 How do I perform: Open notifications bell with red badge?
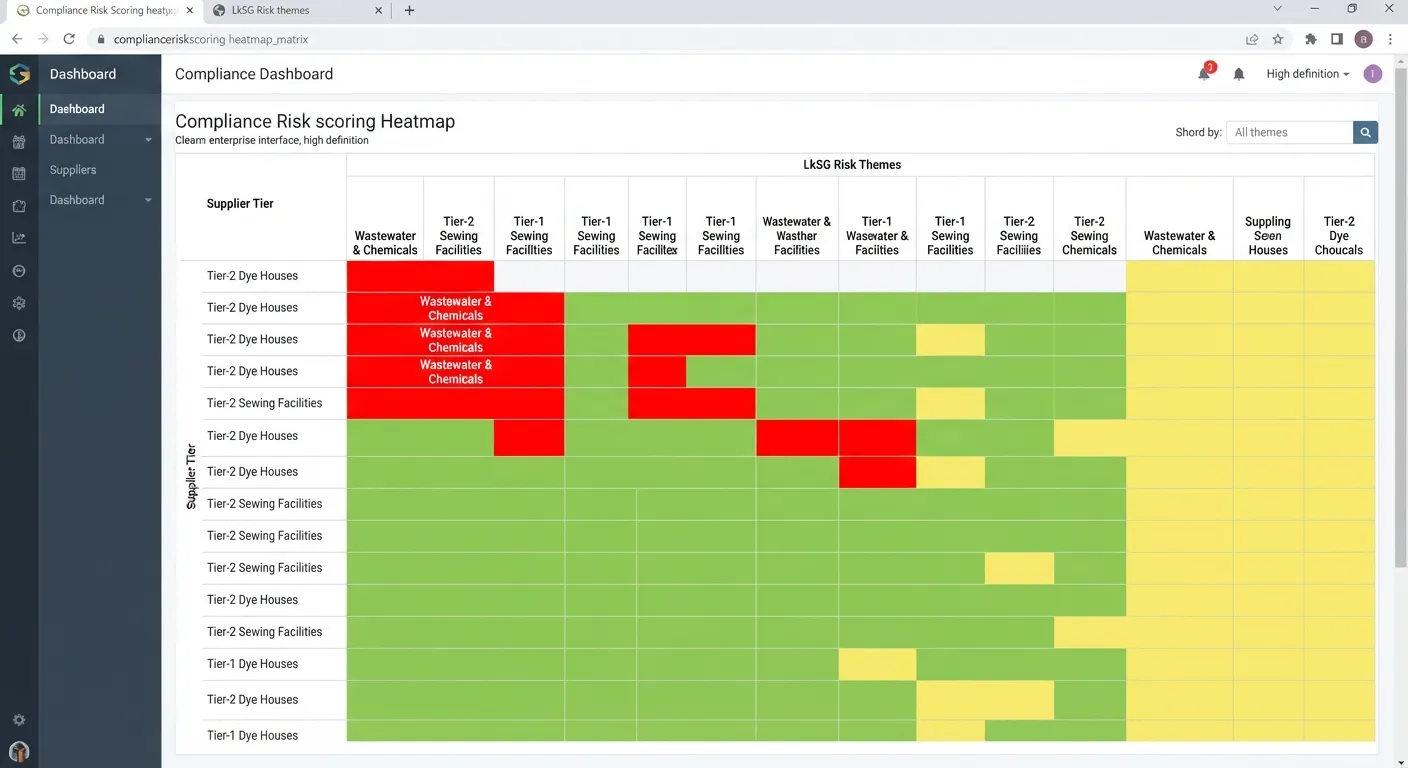click(1205, 73)
